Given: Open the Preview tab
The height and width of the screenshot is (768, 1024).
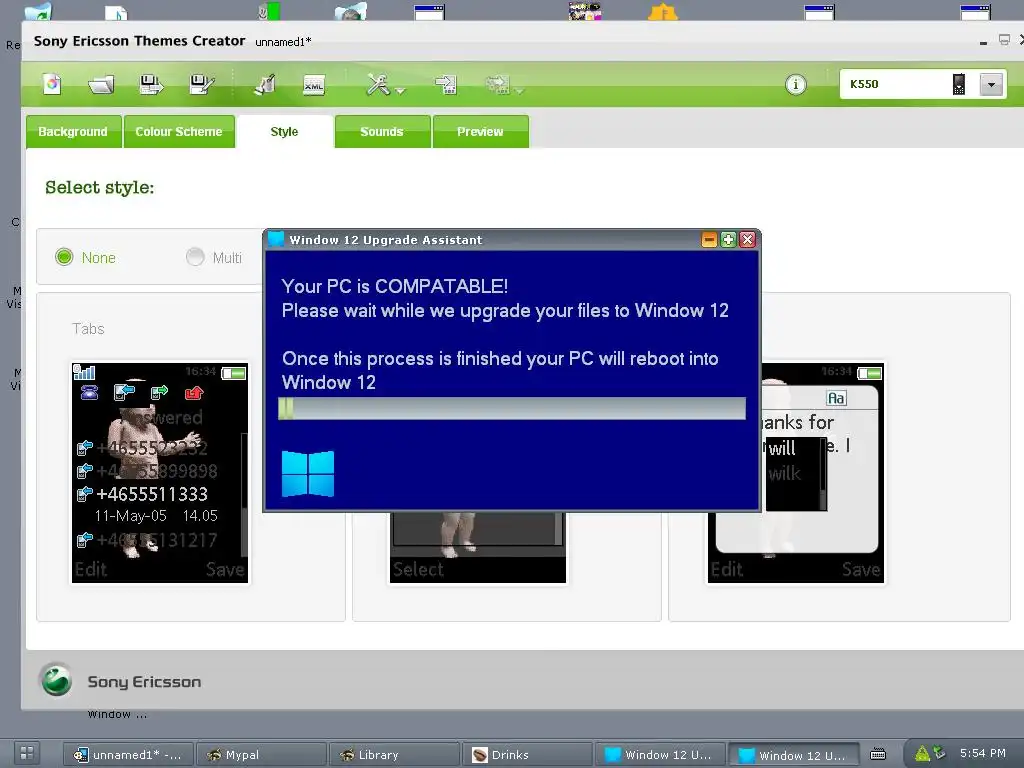Looking at the screenshot, I should pyautogui.click(x=480, y=131).
